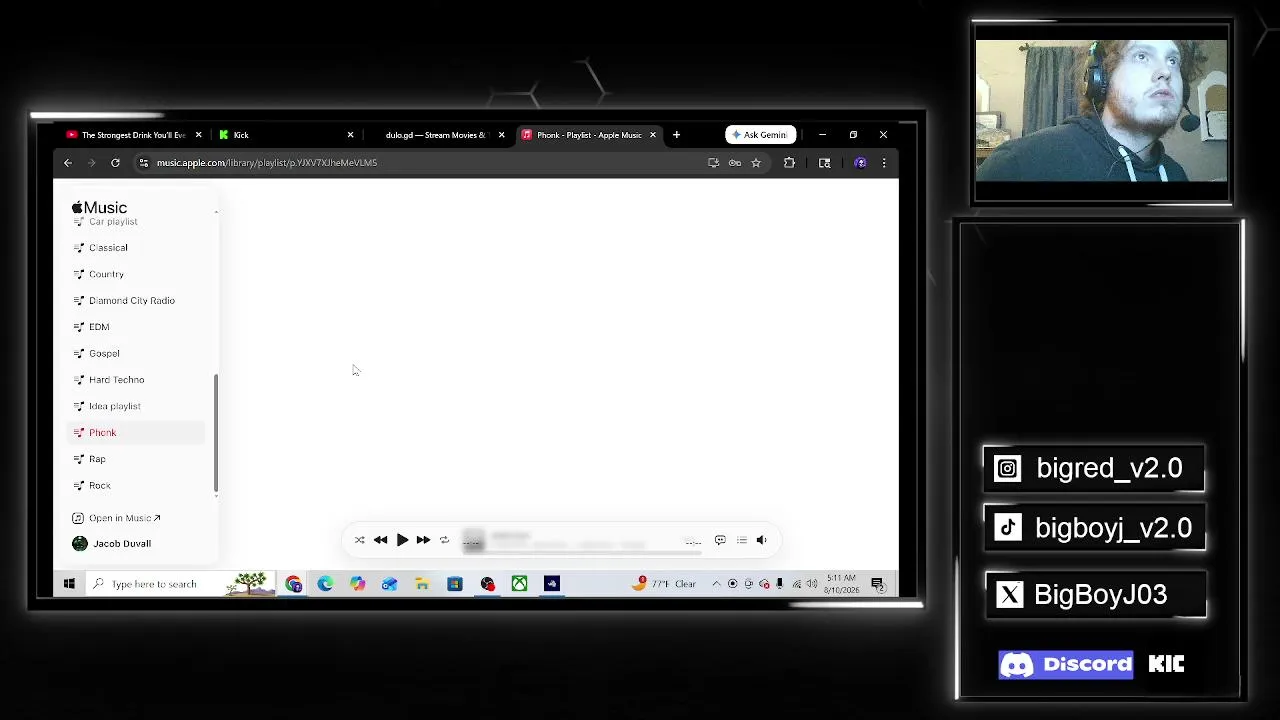1280x720 pixels.
Task: Open Google Chrome from the taskbar
Action: coord(293,584)
